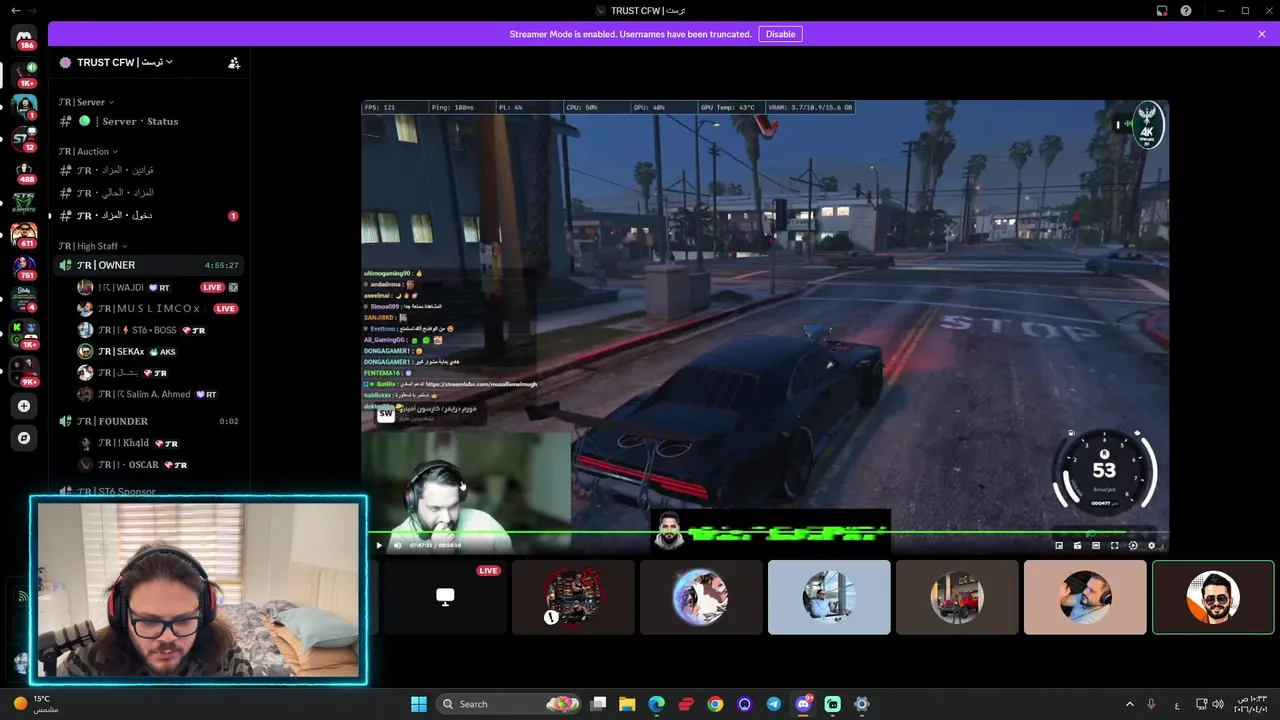This screenshot has width=1280, height=720.
Task: Join the TR | OWNER voice channel
Action: pyautogui.click(x=149, y=265)
